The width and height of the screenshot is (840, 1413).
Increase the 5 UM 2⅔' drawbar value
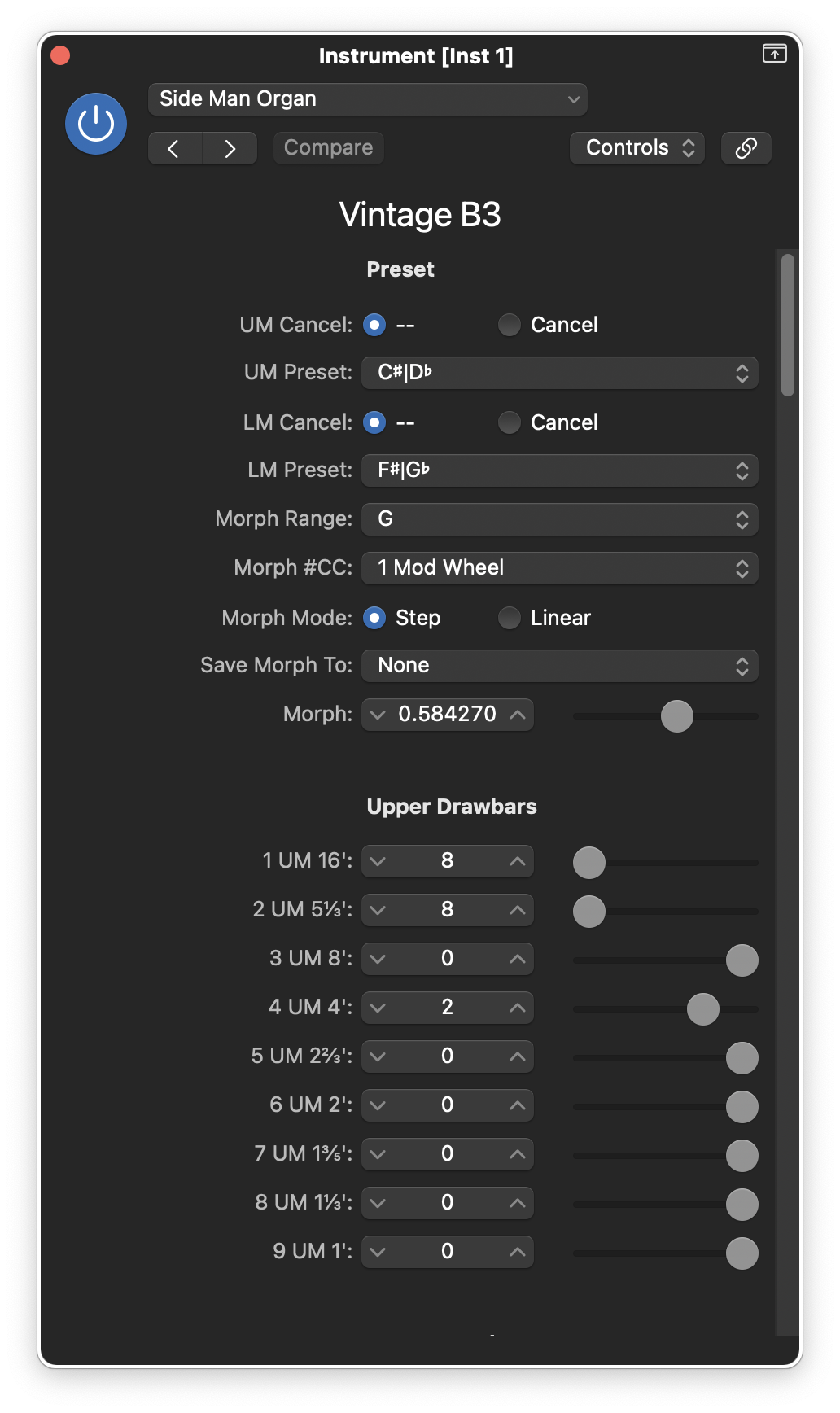pos(518,1056)
